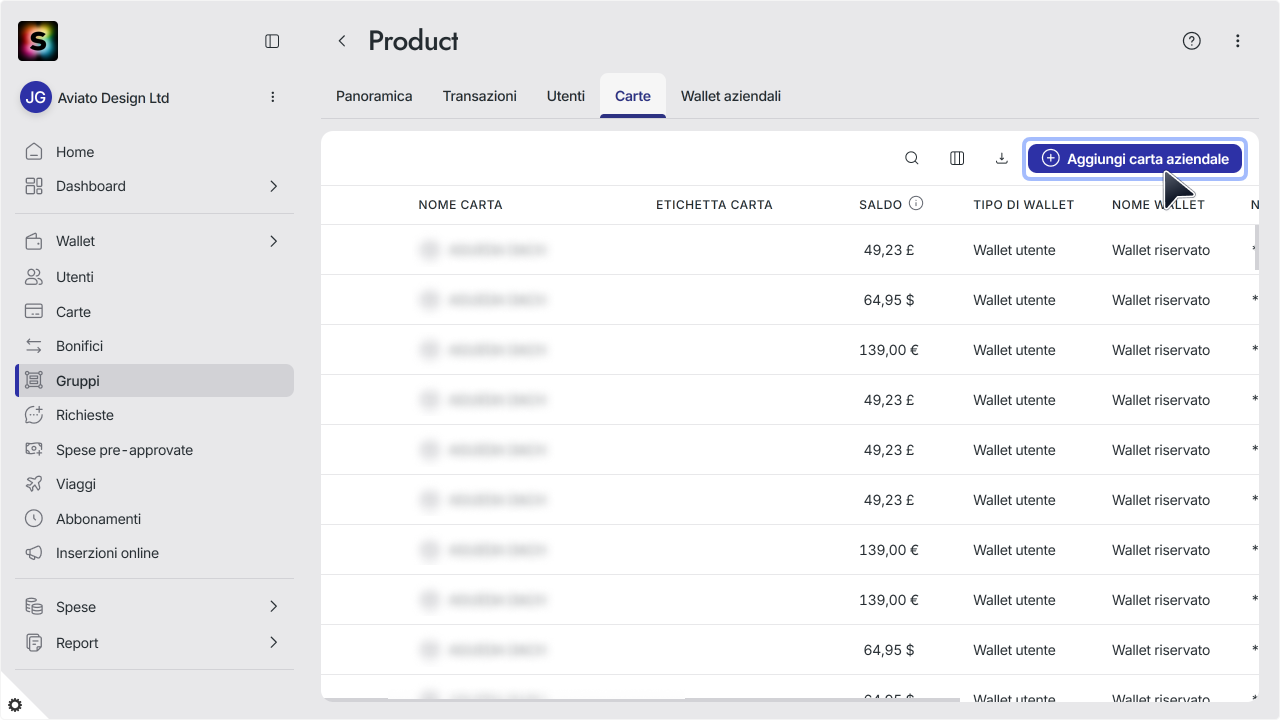The height and width of the screenshot is (720, 1280).
Task: Open the settings gear in bottom corner
Action: point(15,705)
